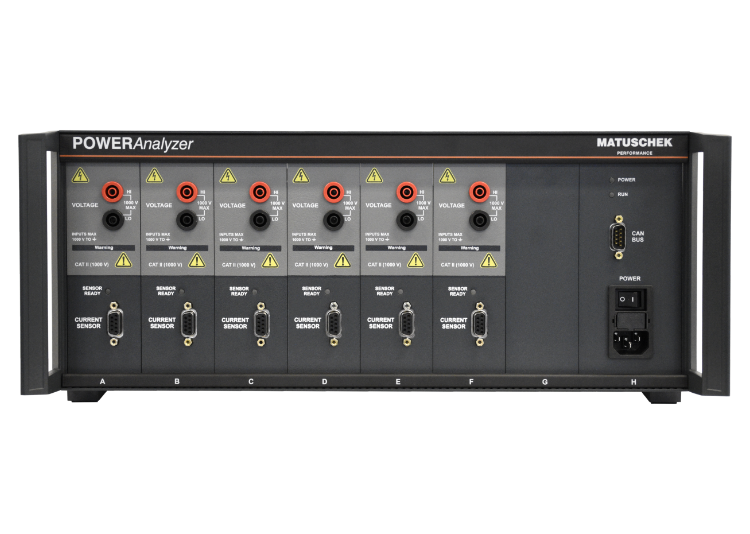Click the red HI voltage jack in slot C
The image size is (750, 534).
tap(260, 192)
